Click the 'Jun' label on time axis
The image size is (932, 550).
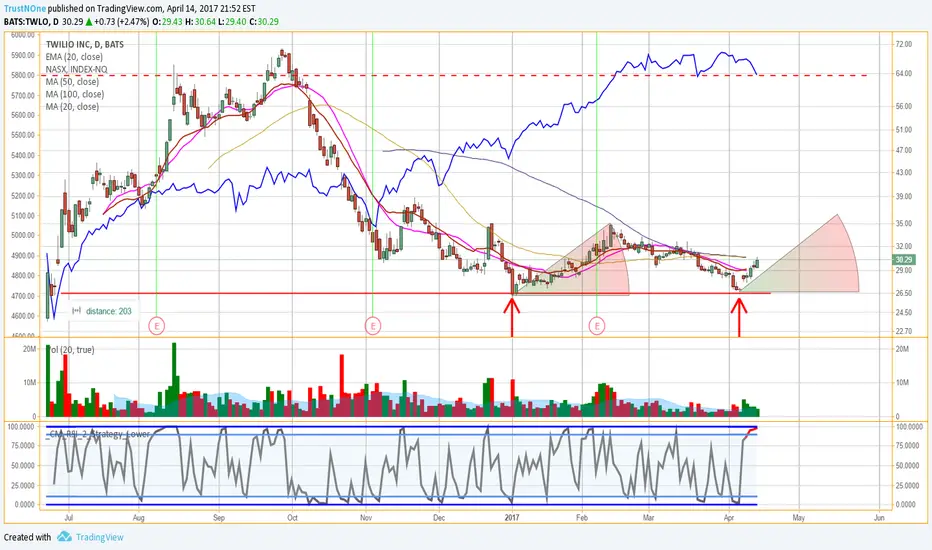[x=879, y=518]
